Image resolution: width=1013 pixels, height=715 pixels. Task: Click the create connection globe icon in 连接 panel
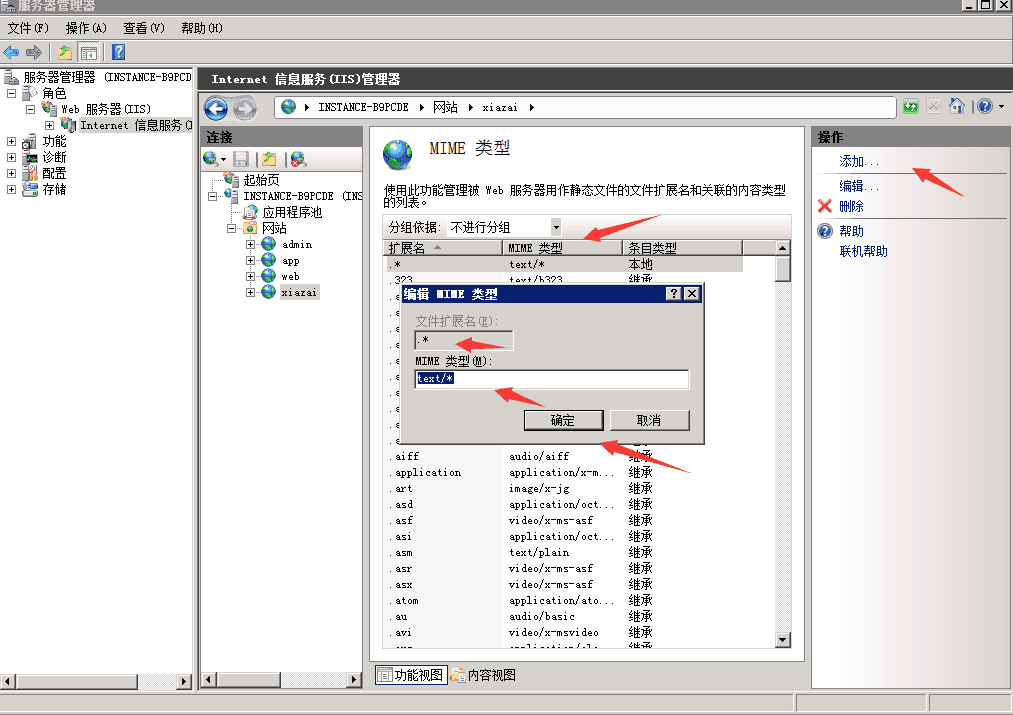tap(212, 159)
